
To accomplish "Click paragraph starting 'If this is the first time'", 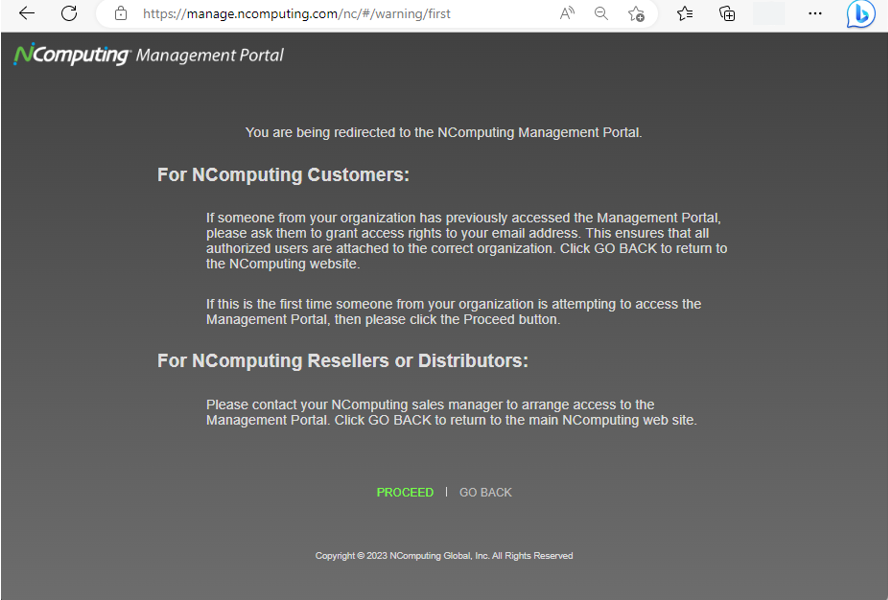I will click(454, 312).
